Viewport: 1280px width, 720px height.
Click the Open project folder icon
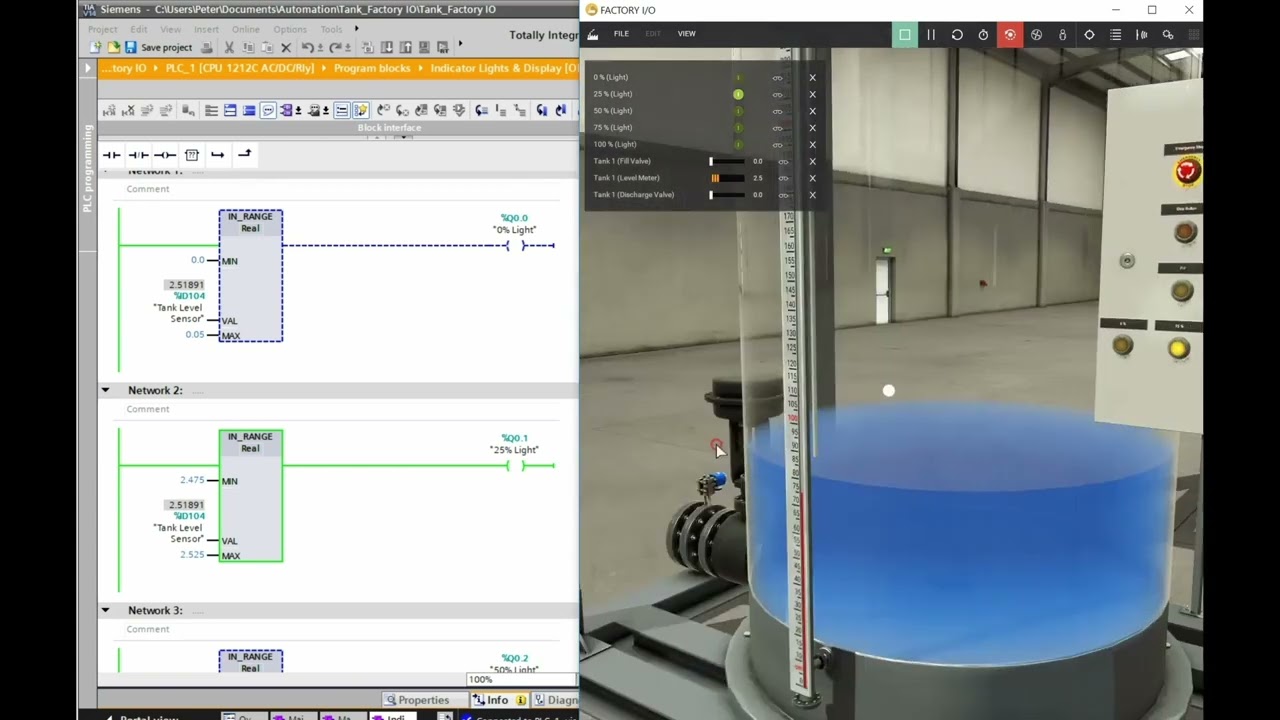point(113,47)
